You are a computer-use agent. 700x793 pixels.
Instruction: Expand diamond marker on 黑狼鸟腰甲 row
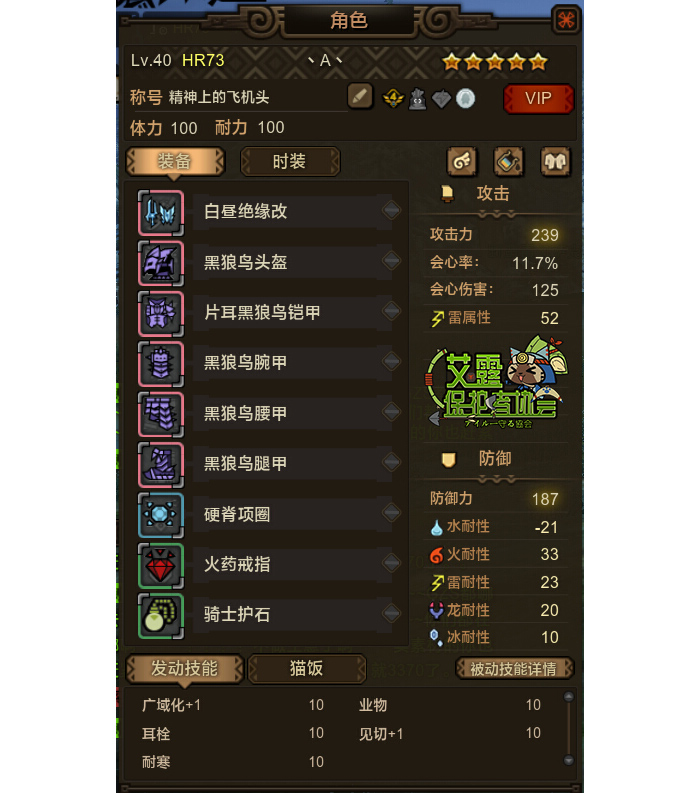pos(391,412)
